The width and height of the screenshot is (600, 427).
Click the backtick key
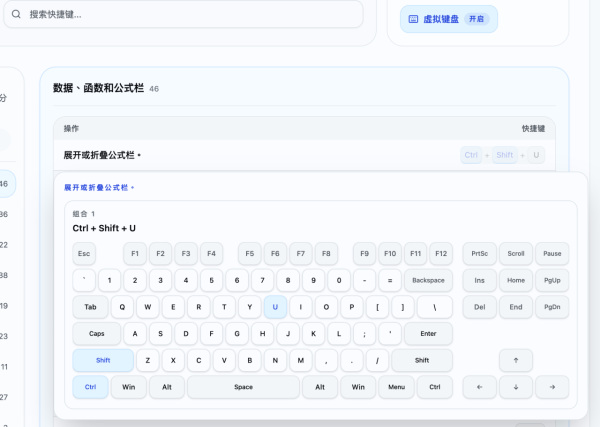[x=84, y=280]
